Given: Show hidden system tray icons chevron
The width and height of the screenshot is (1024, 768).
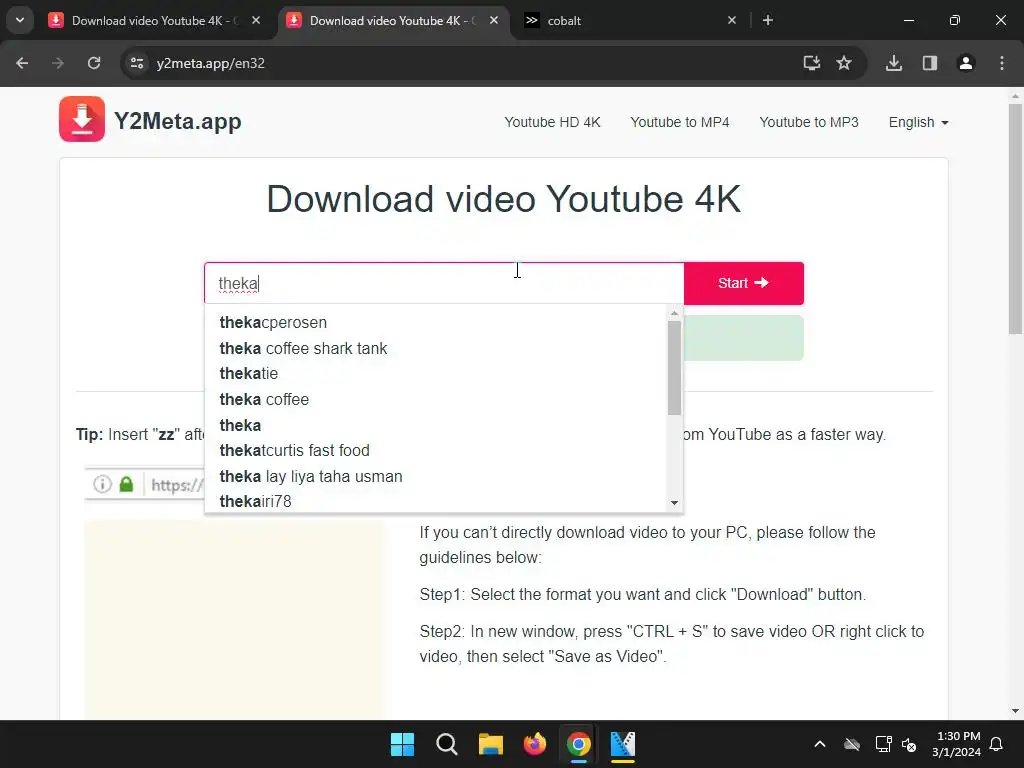Looking at the screenshot, I should [820, 744].
